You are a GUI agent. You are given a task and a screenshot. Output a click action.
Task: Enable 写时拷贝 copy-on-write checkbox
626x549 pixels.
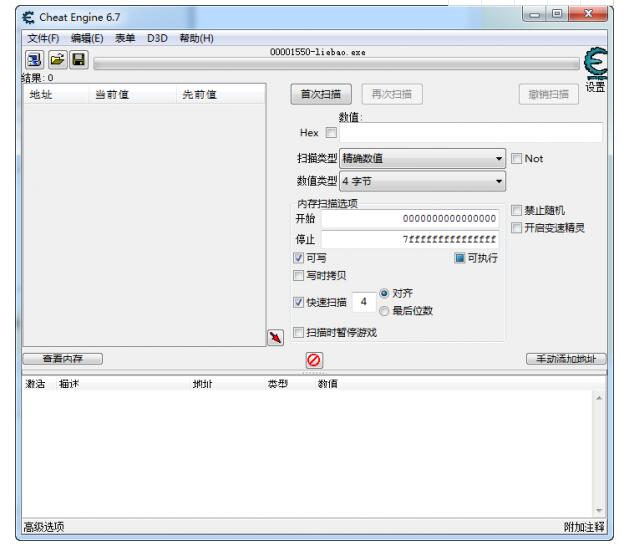pyautogui.click(x=298, y=275)
